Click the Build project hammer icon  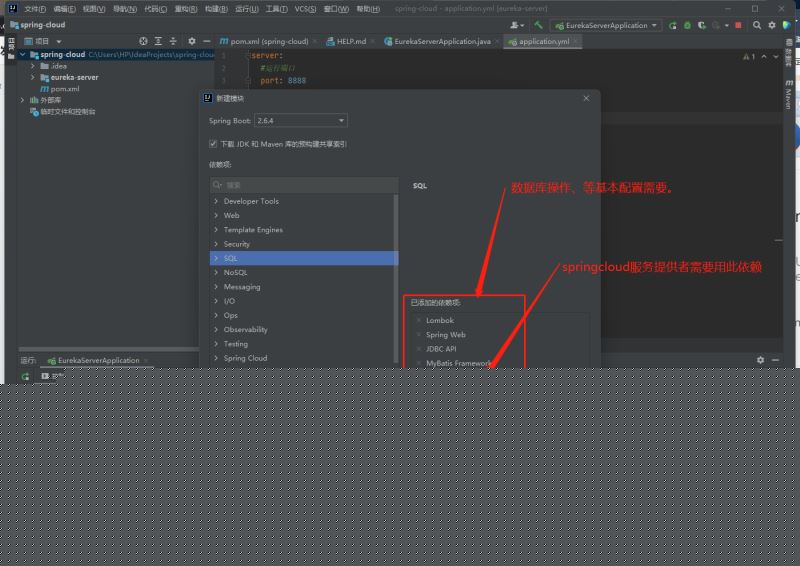[539, 25]
